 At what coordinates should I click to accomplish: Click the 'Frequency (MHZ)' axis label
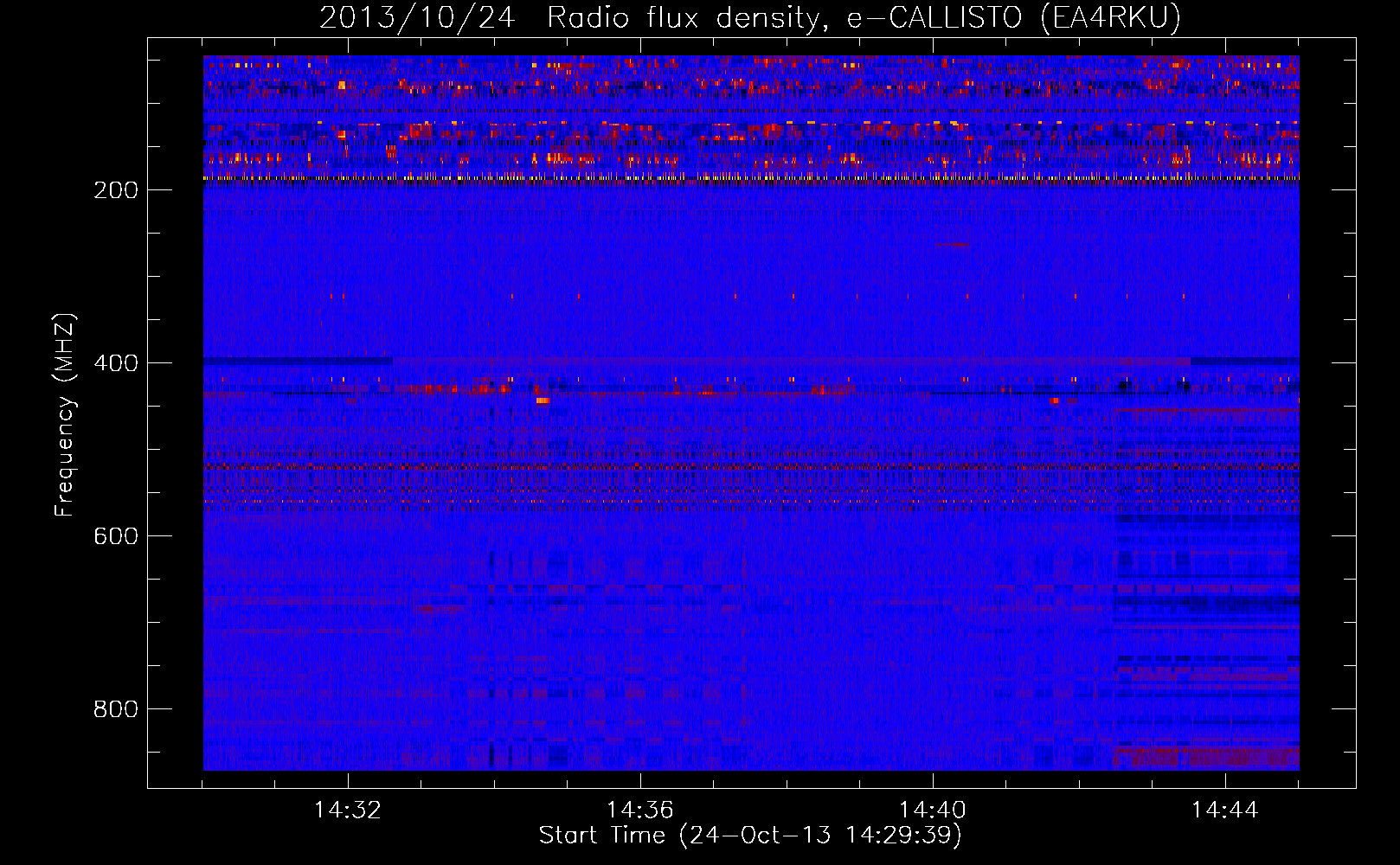(x=65, y=415)
